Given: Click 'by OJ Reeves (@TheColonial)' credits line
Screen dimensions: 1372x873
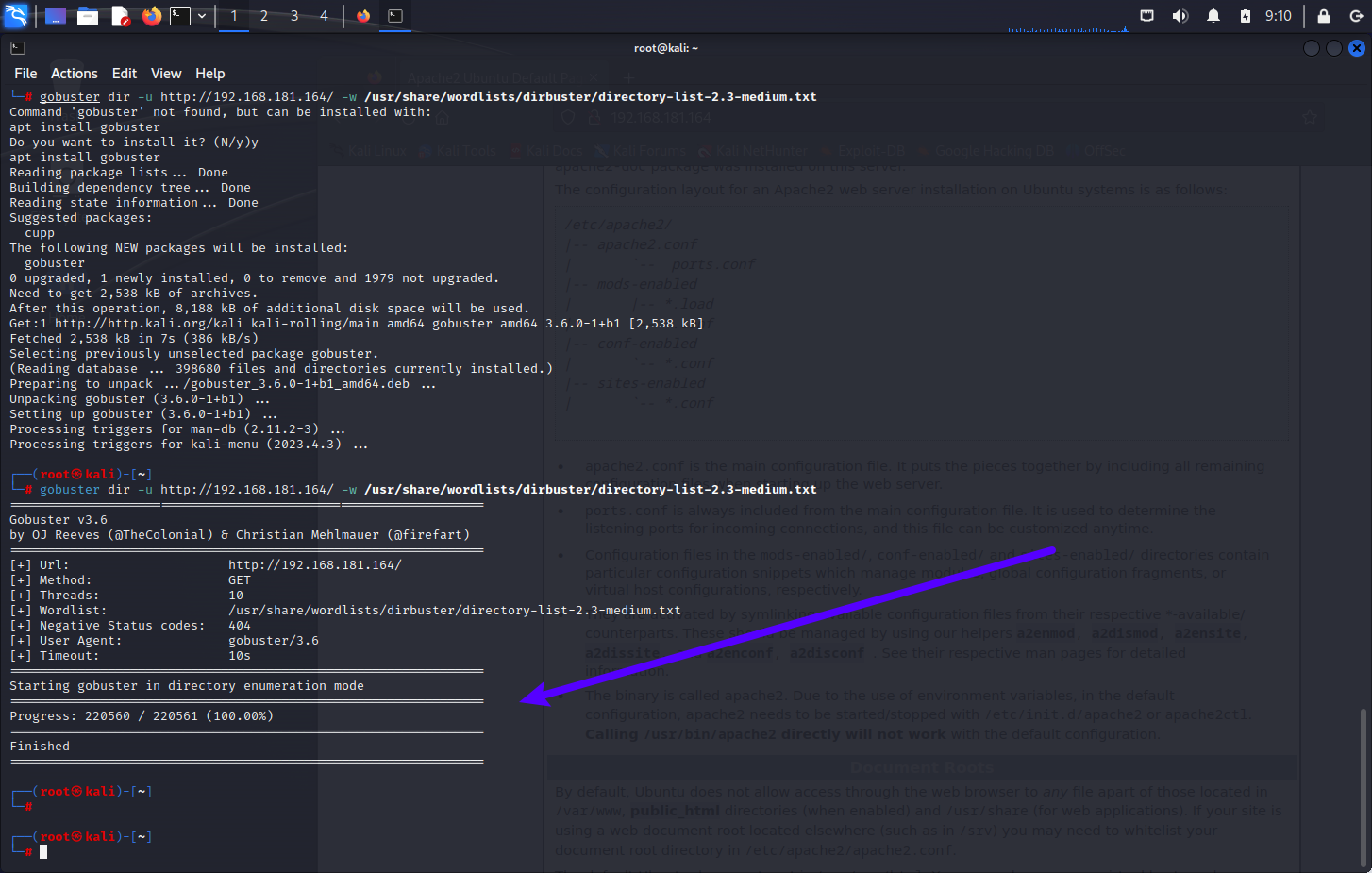Looking at the screenshot, I should click(240, 535).
